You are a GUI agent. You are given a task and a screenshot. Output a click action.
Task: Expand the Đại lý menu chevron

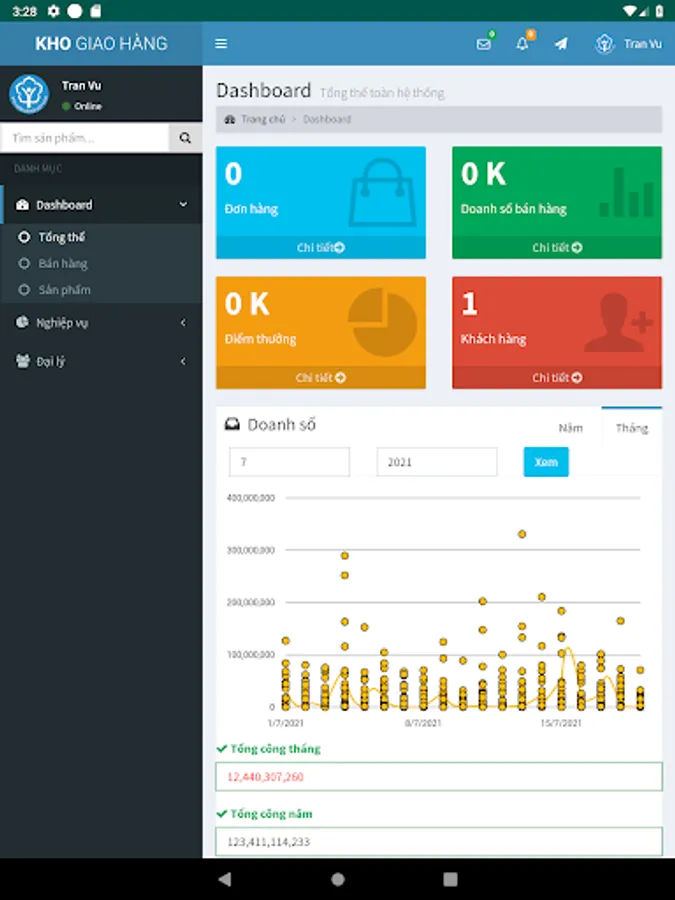pos(183,361)
